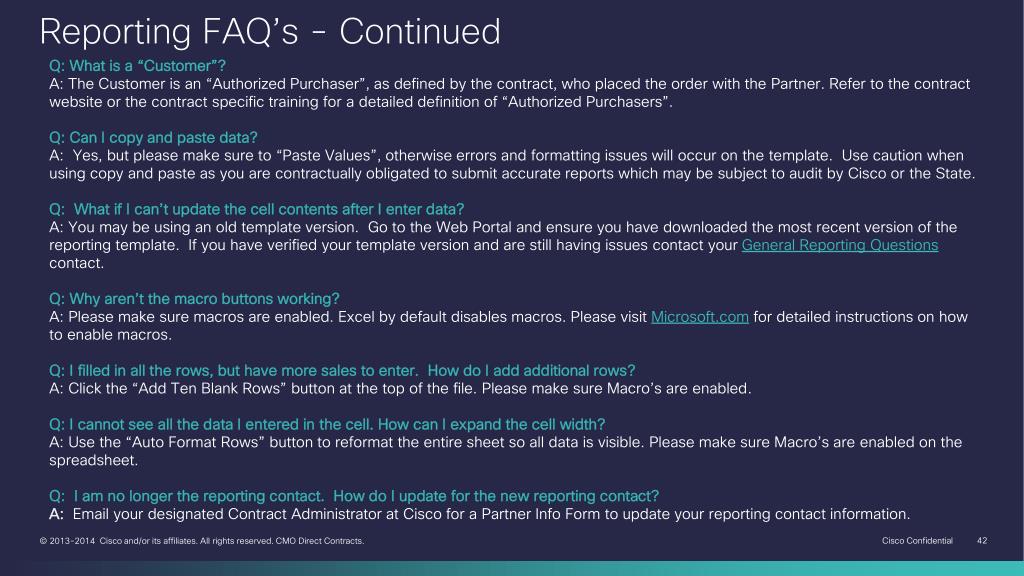Click the slide page number 42
The image size is (1024, 576).
click(982, 541)
